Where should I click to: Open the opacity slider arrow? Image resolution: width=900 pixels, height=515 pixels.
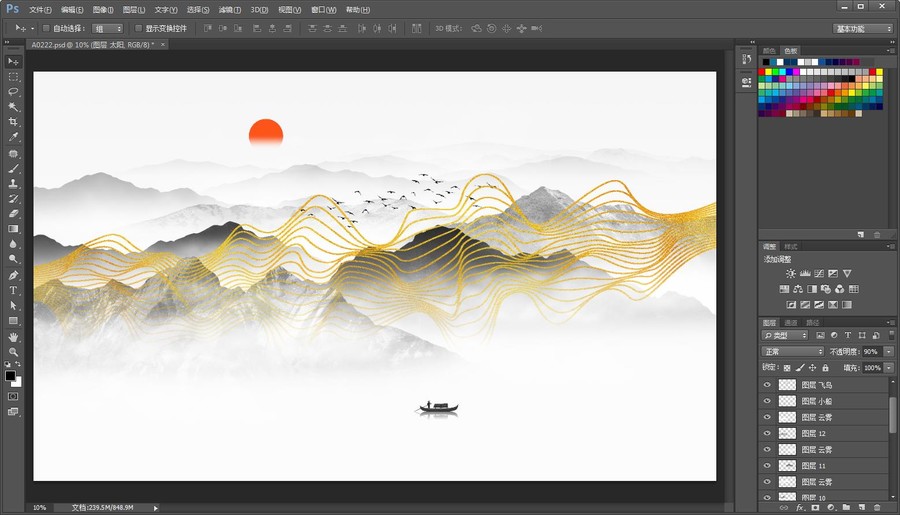click(889, 351)
